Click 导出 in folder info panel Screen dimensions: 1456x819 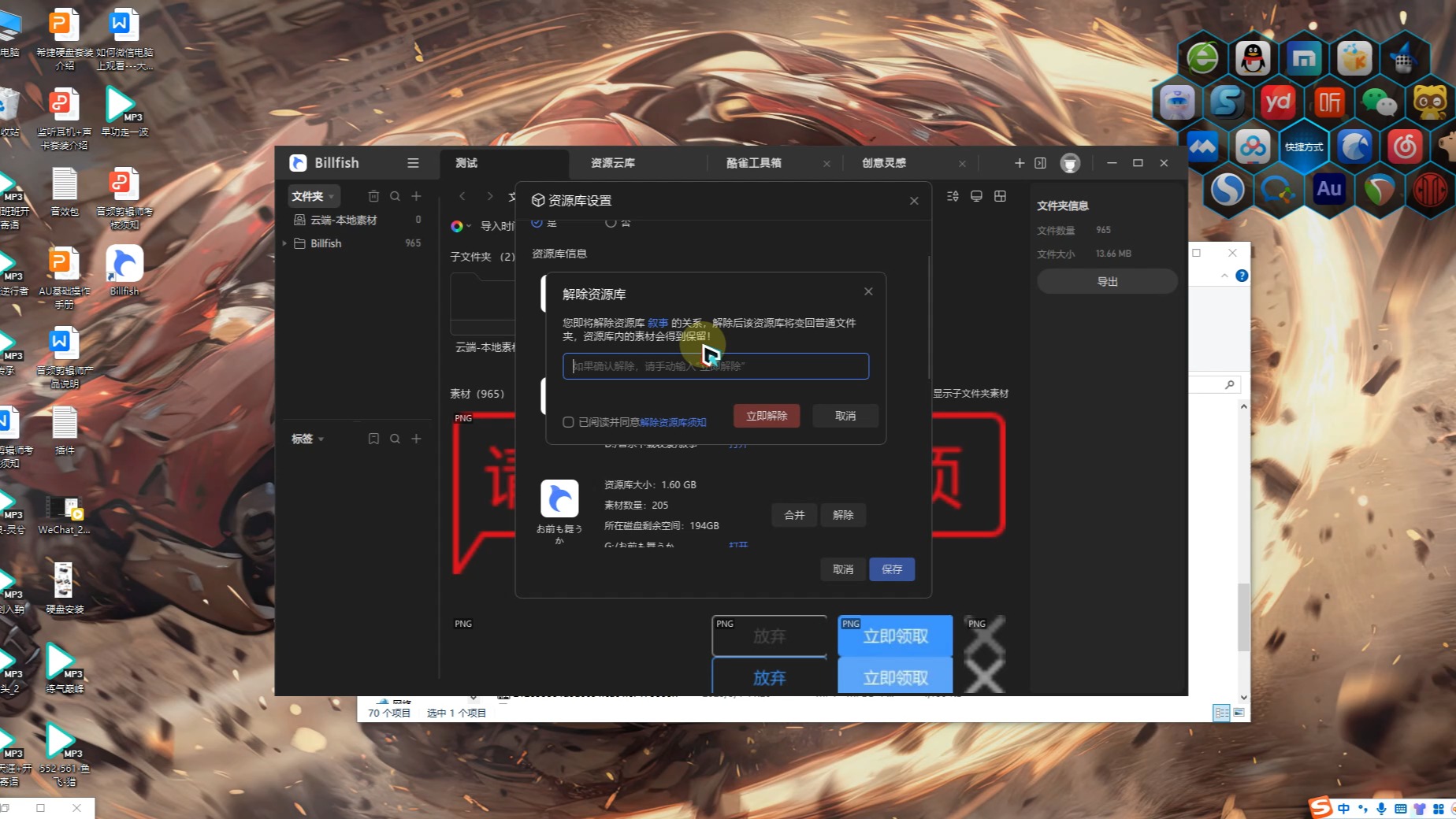1107,281
